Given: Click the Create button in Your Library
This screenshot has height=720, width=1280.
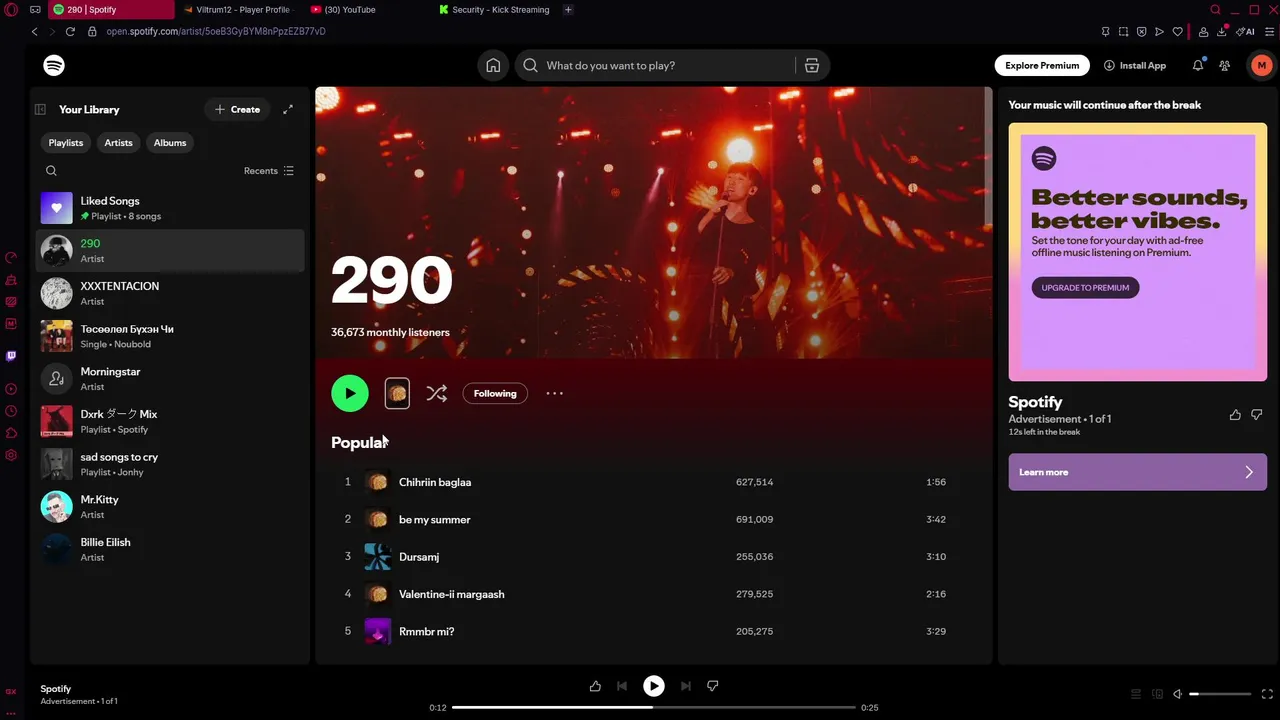Looking at the screenshot, I should click(x=237, y=109).
